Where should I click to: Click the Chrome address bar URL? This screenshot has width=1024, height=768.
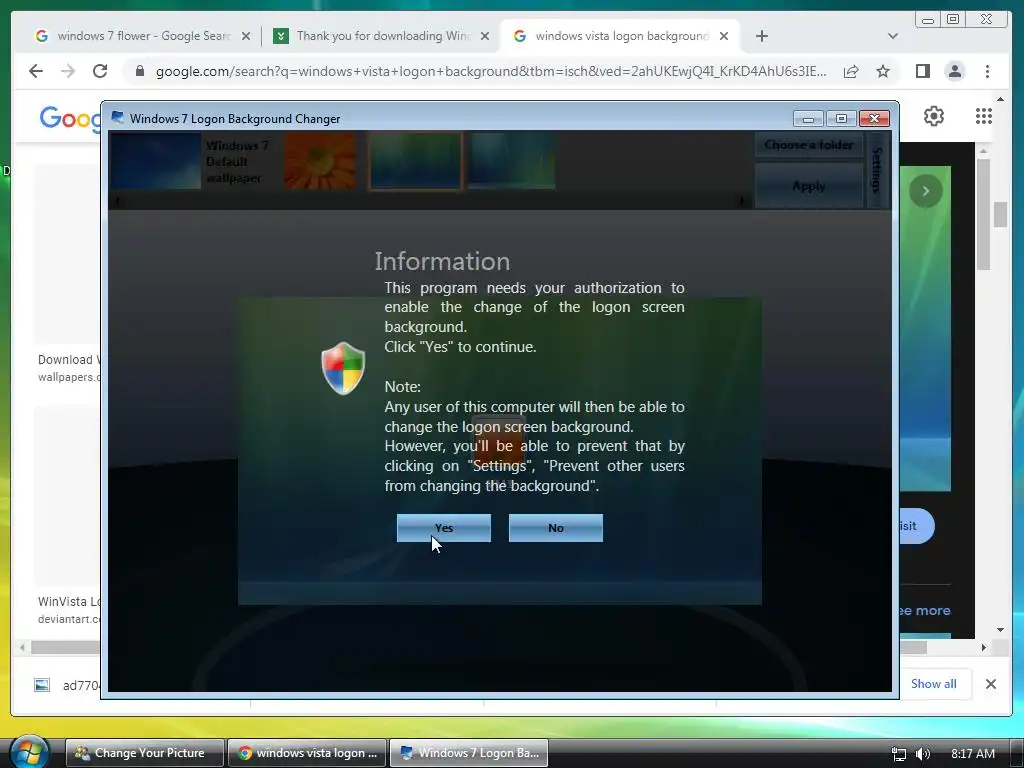tap(491, 71)
